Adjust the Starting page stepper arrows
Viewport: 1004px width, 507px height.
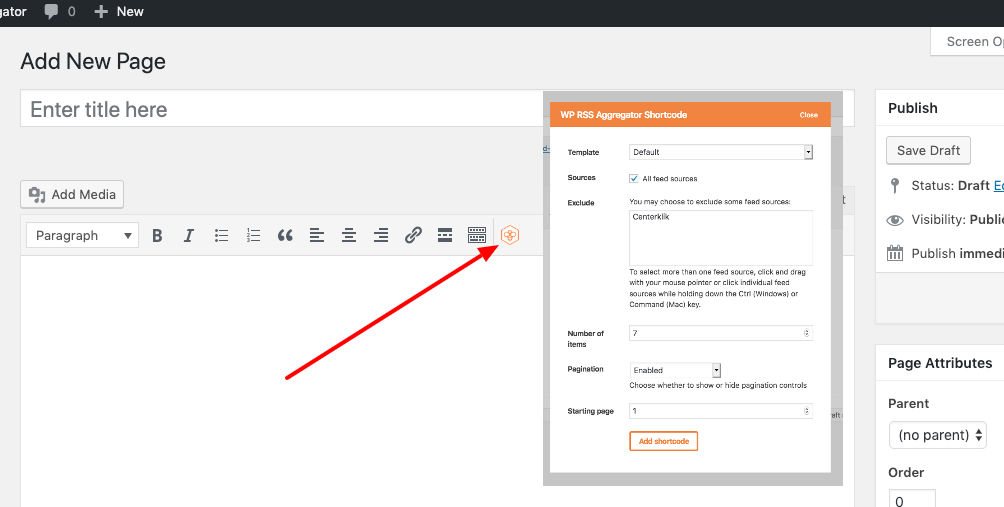[x=807, y=411]
